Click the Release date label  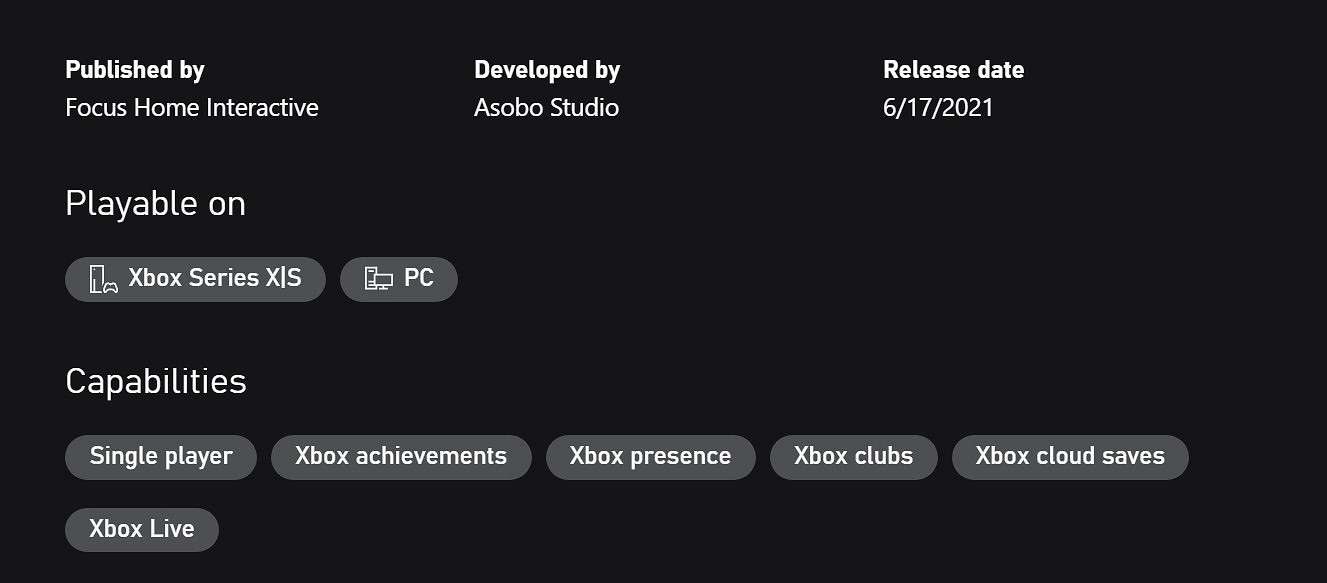pos(954,69)
